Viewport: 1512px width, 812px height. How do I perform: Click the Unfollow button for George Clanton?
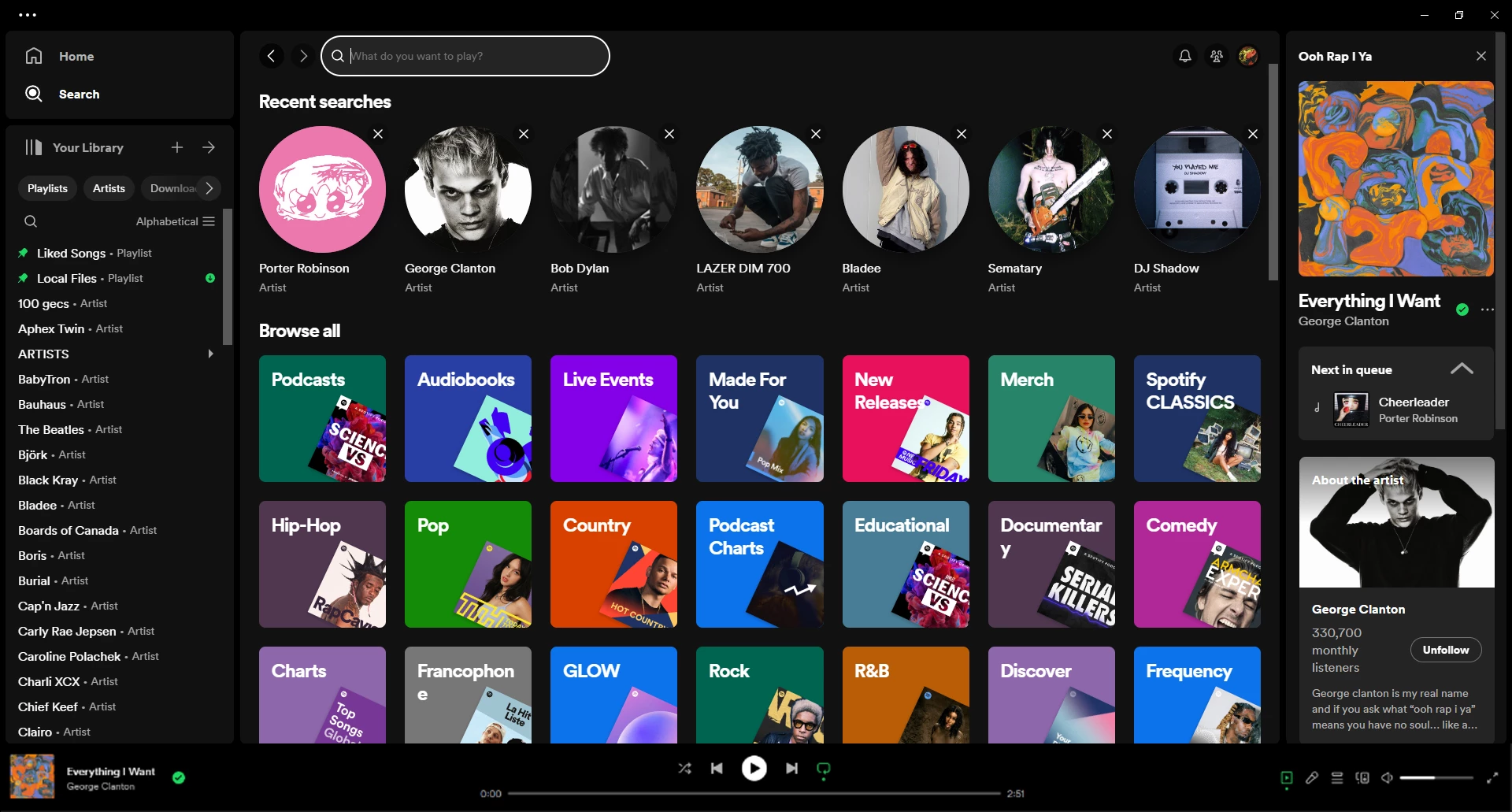tap(1445, 650)
